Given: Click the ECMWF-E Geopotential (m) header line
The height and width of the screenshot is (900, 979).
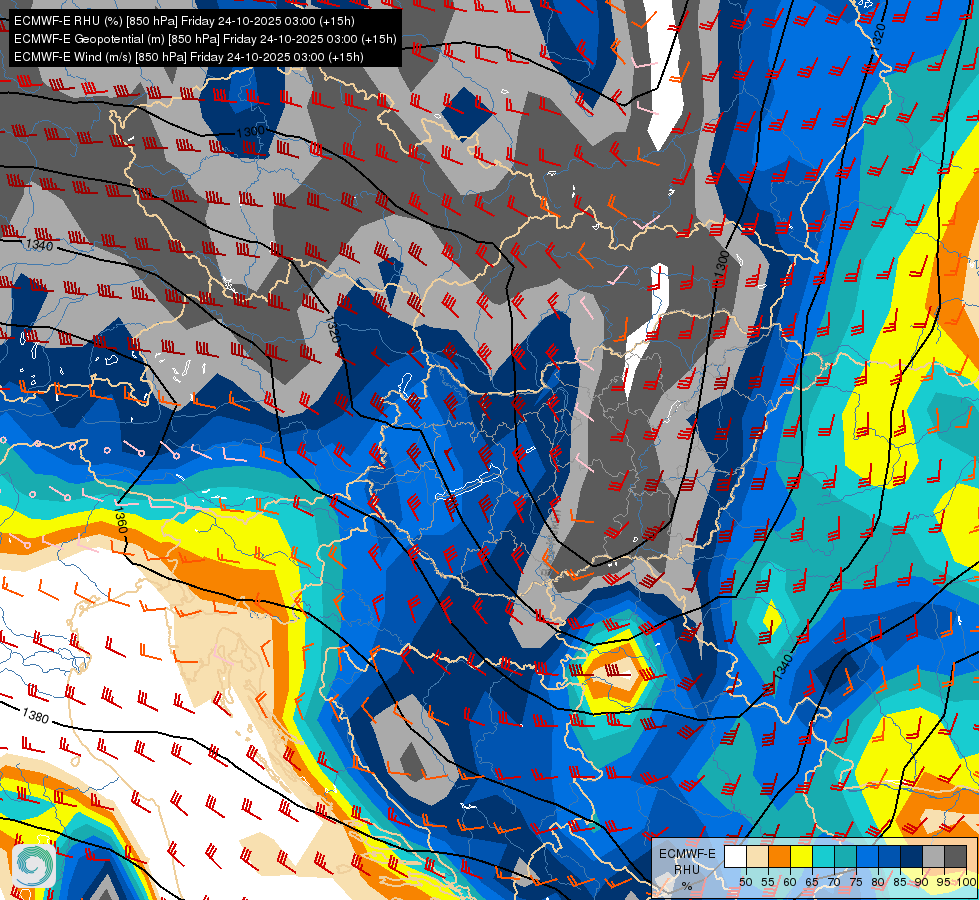Looking at the screenshot, I should (x=205, y=39).
